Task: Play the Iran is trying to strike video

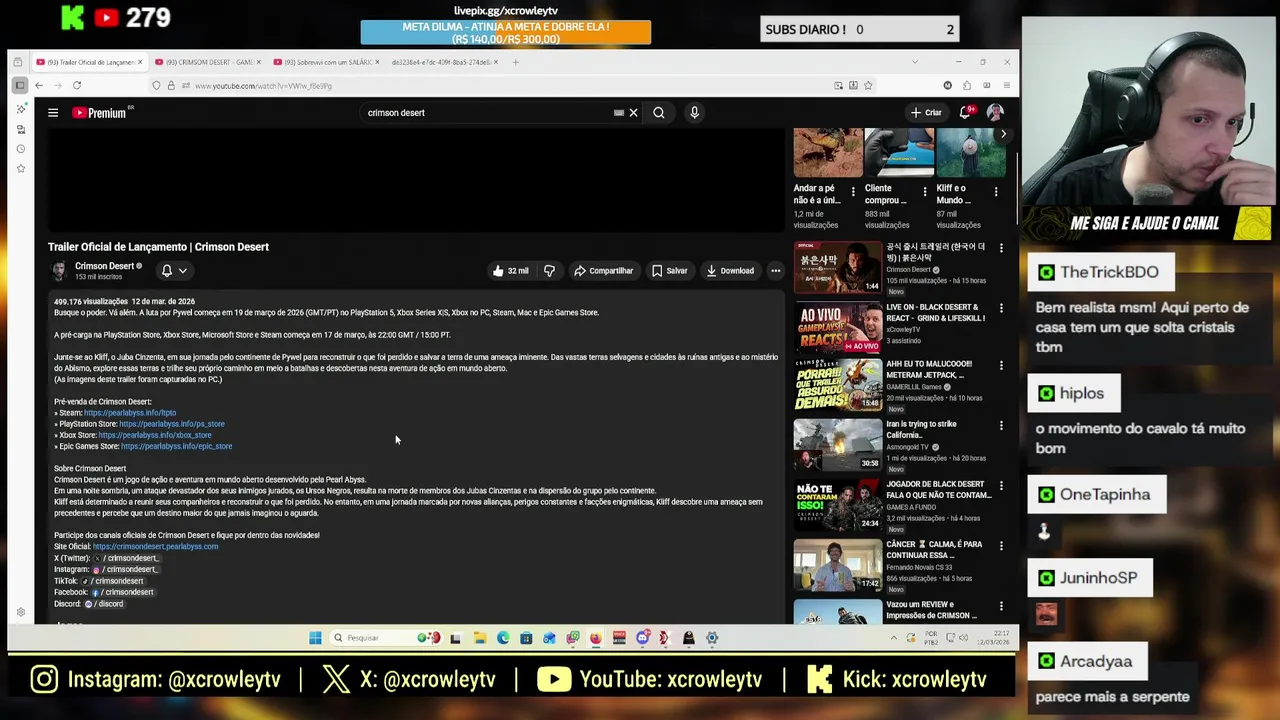Action: pyautogui.click(x=838, y=444)
